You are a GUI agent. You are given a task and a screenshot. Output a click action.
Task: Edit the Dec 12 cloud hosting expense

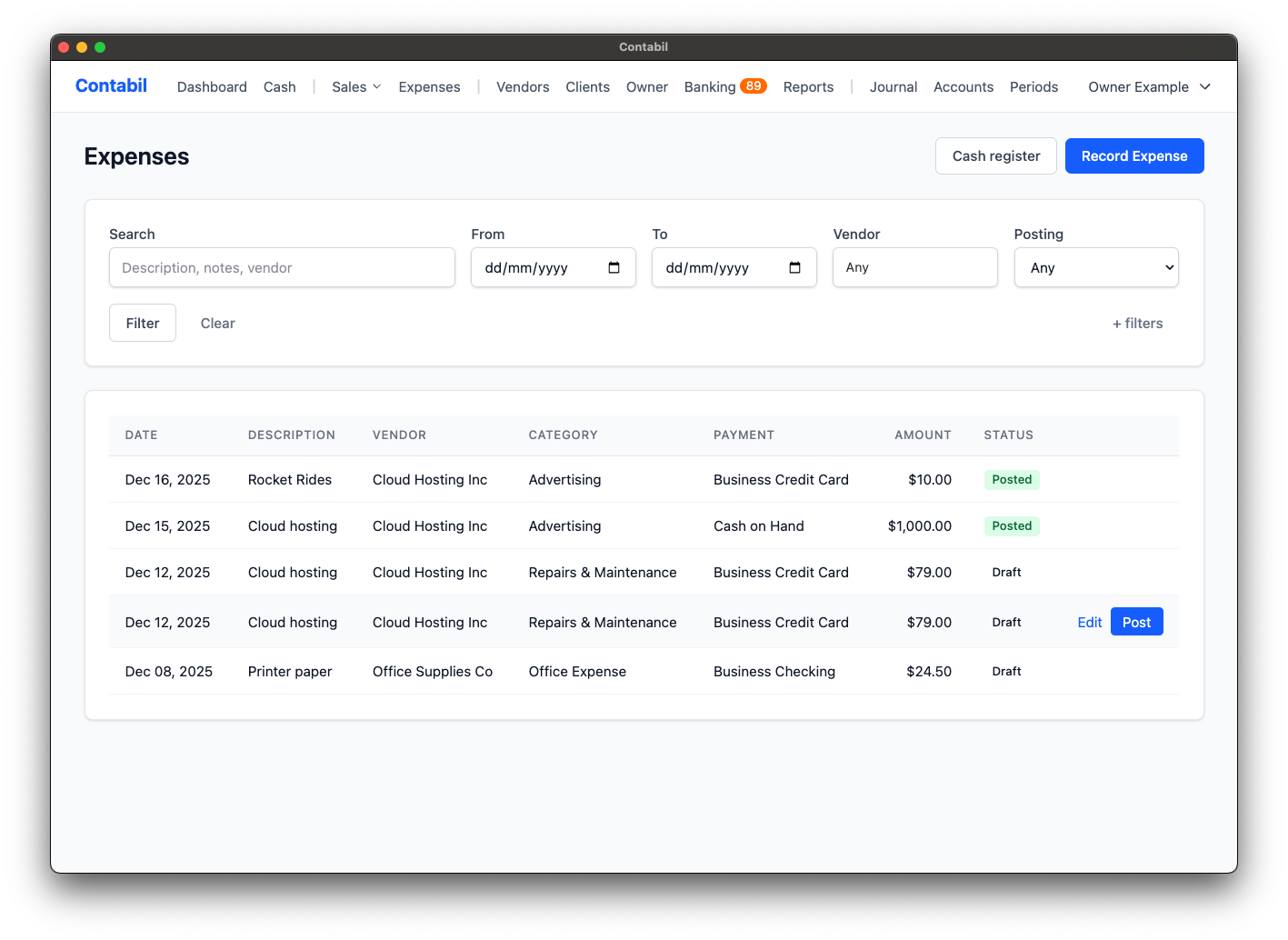coord(1089,622)
